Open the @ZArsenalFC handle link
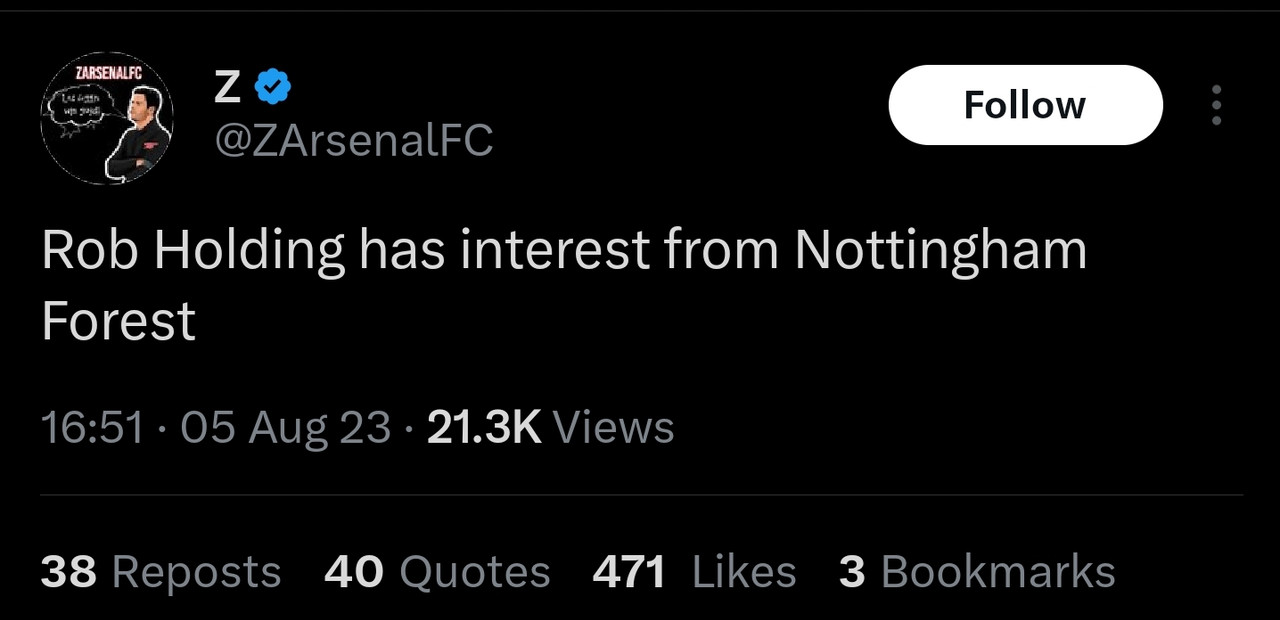 tap(354, 141)
